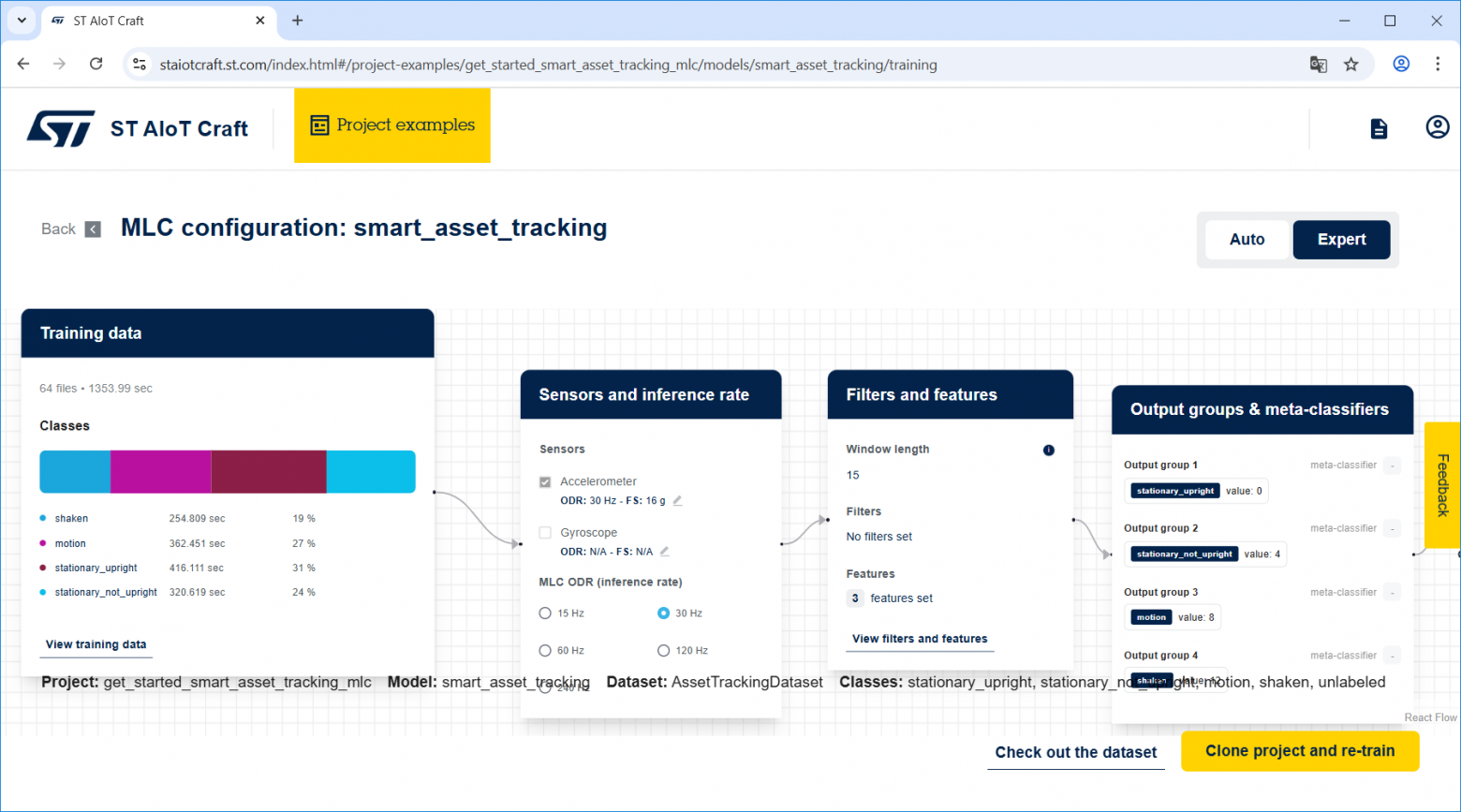Click the window length value 15
This screenshot has height=812, width=1461.
(x=853, y=475)
